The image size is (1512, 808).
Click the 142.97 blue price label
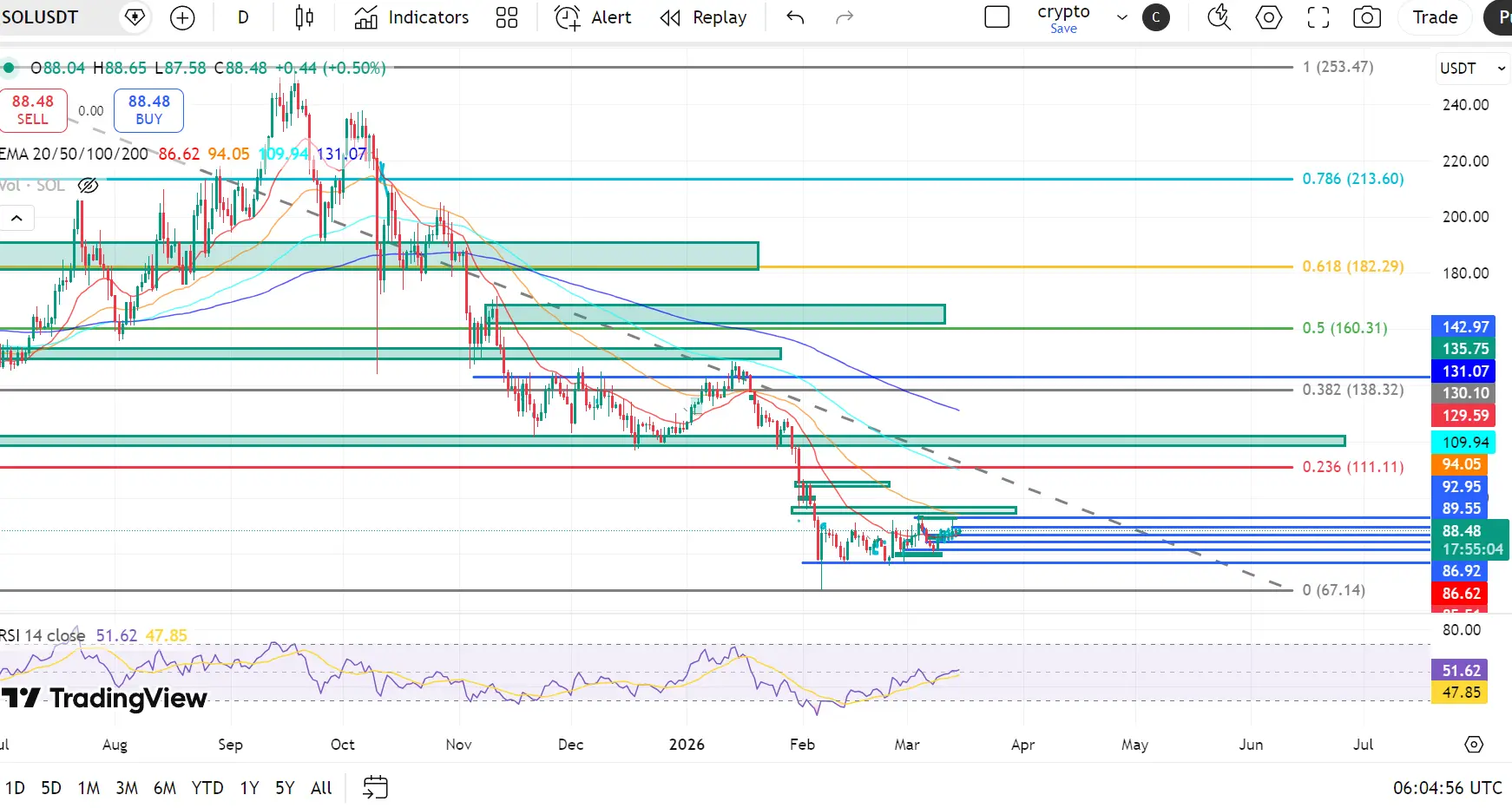click(x=1463, y=327)
